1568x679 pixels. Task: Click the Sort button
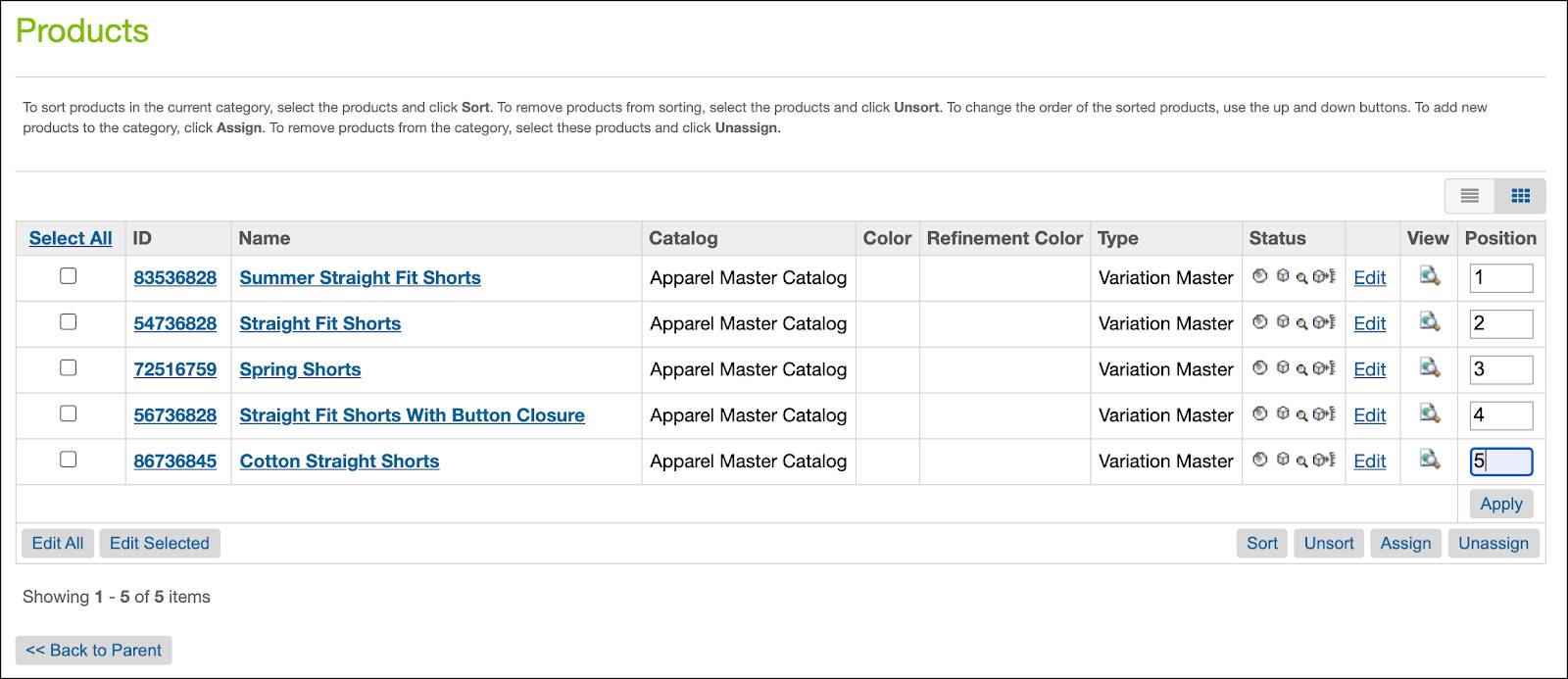pos(1262,543)
